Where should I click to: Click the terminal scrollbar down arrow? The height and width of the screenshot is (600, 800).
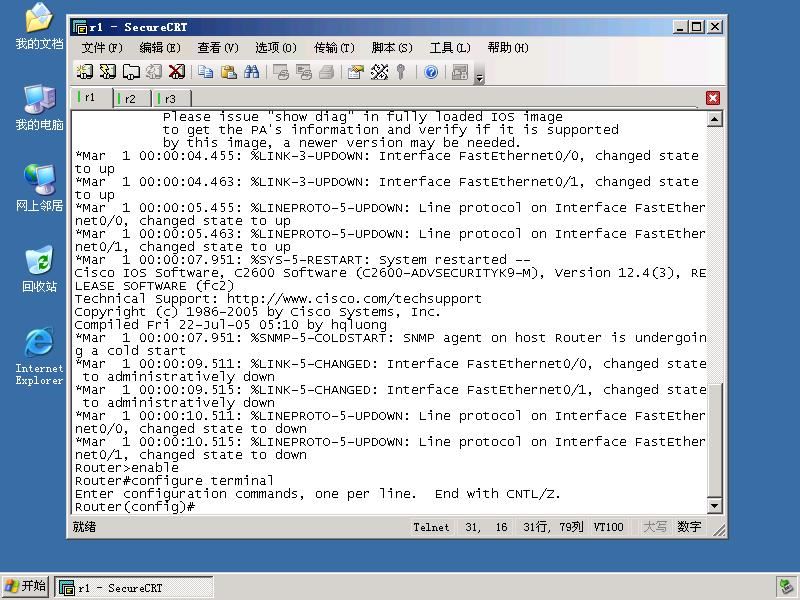pyautogui.click(x=715, y=506)
